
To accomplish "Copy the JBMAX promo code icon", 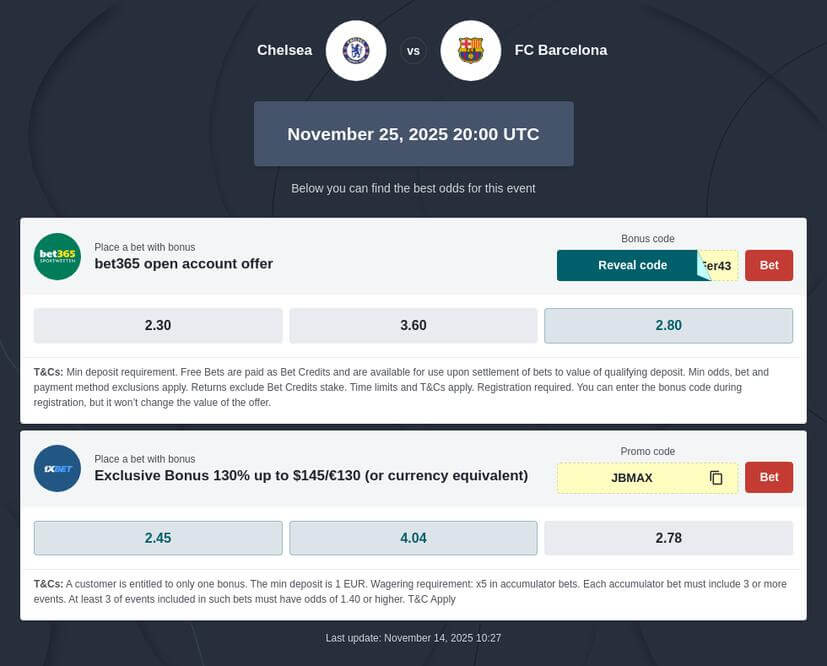I will tap(716, 478).
